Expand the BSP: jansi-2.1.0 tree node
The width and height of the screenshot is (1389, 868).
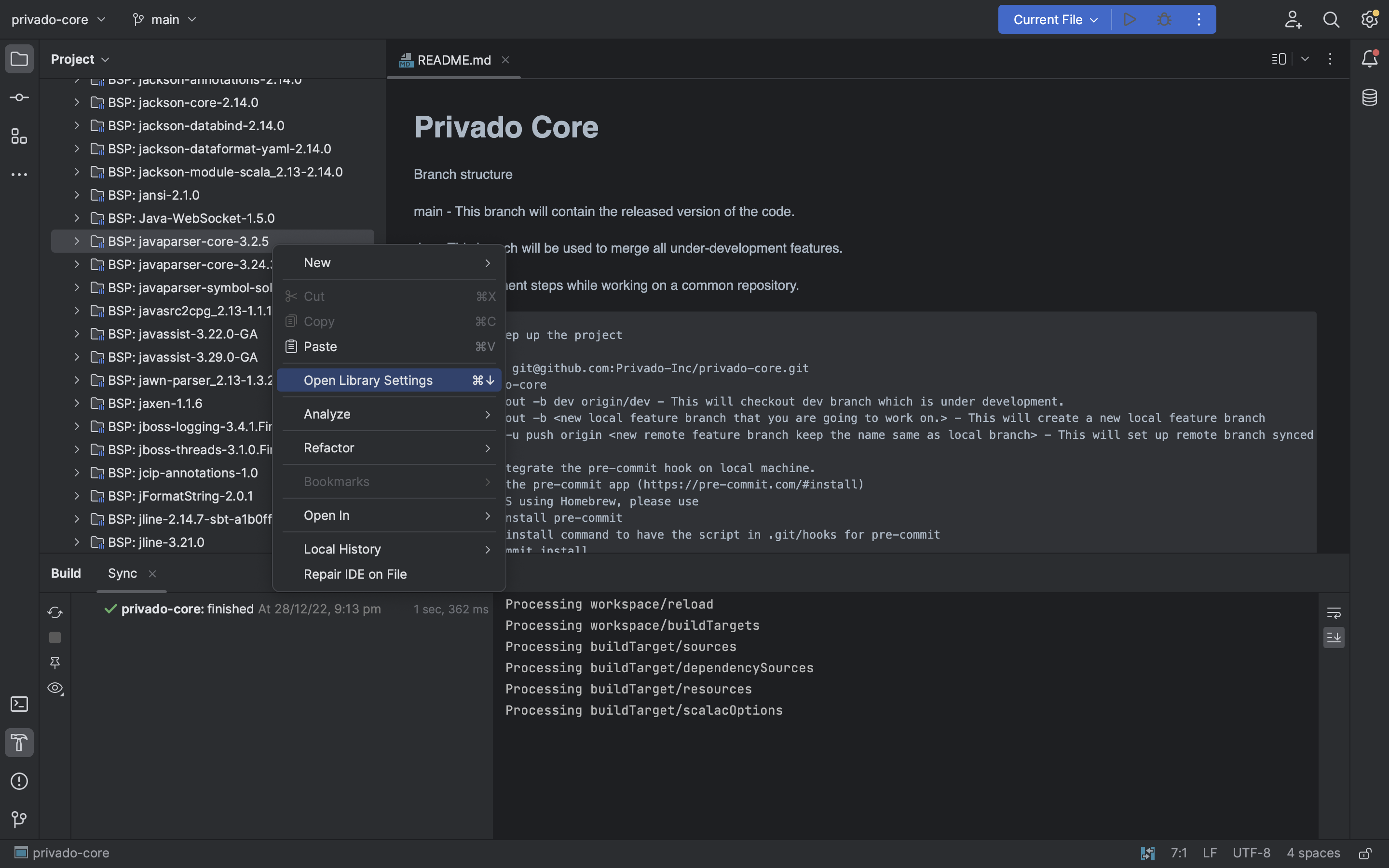(x=76, y=195)
